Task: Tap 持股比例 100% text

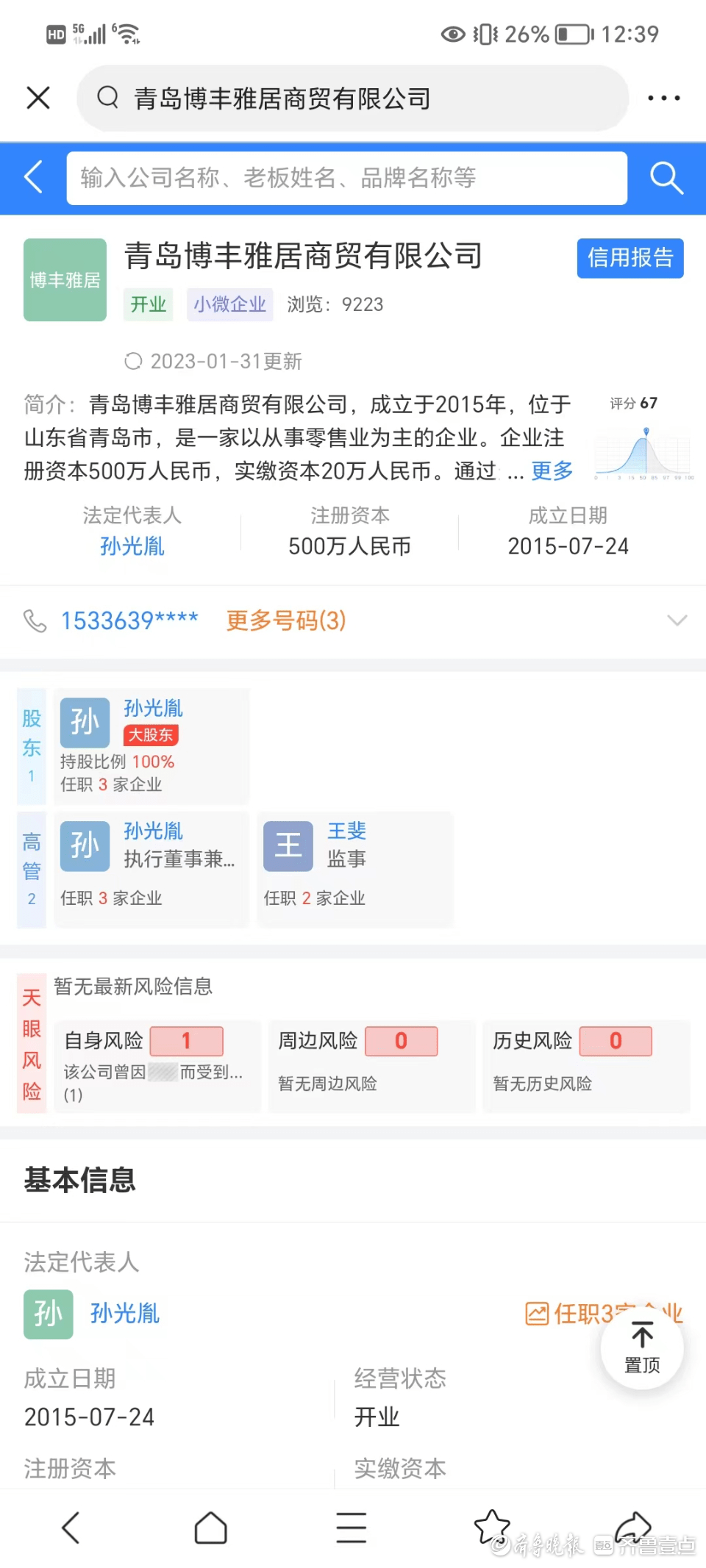Action: 118,762
